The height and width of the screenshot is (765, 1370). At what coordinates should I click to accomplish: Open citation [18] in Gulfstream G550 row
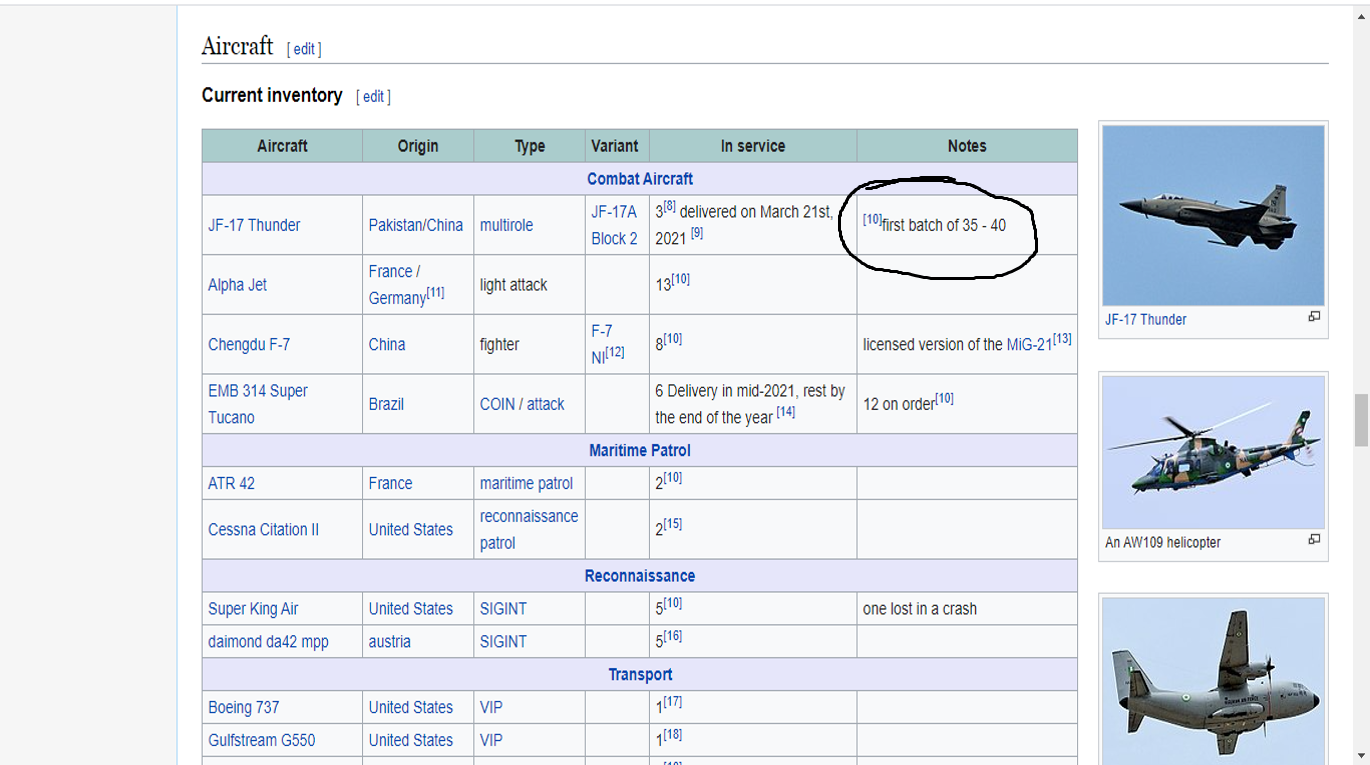673,735
